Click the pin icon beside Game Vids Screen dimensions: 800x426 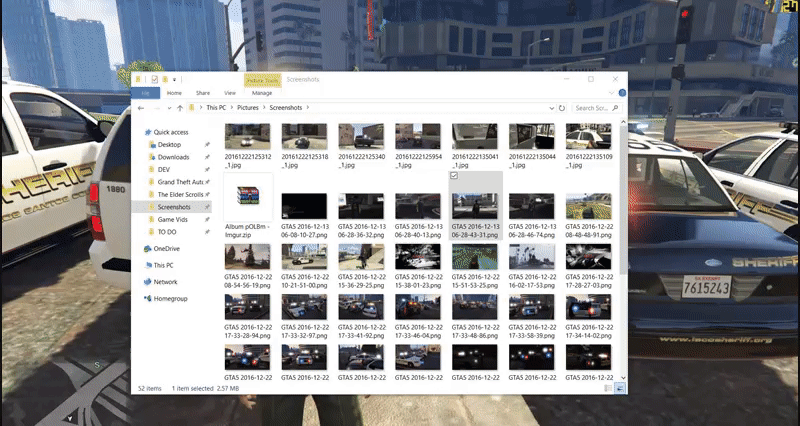tap(207, 219)
